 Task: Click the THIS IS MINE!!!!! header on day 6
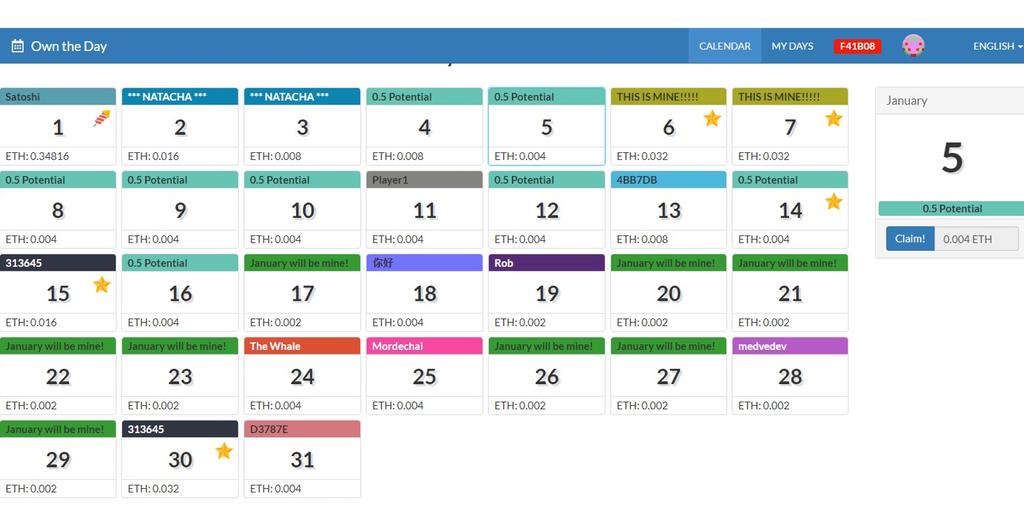point(669,97)
